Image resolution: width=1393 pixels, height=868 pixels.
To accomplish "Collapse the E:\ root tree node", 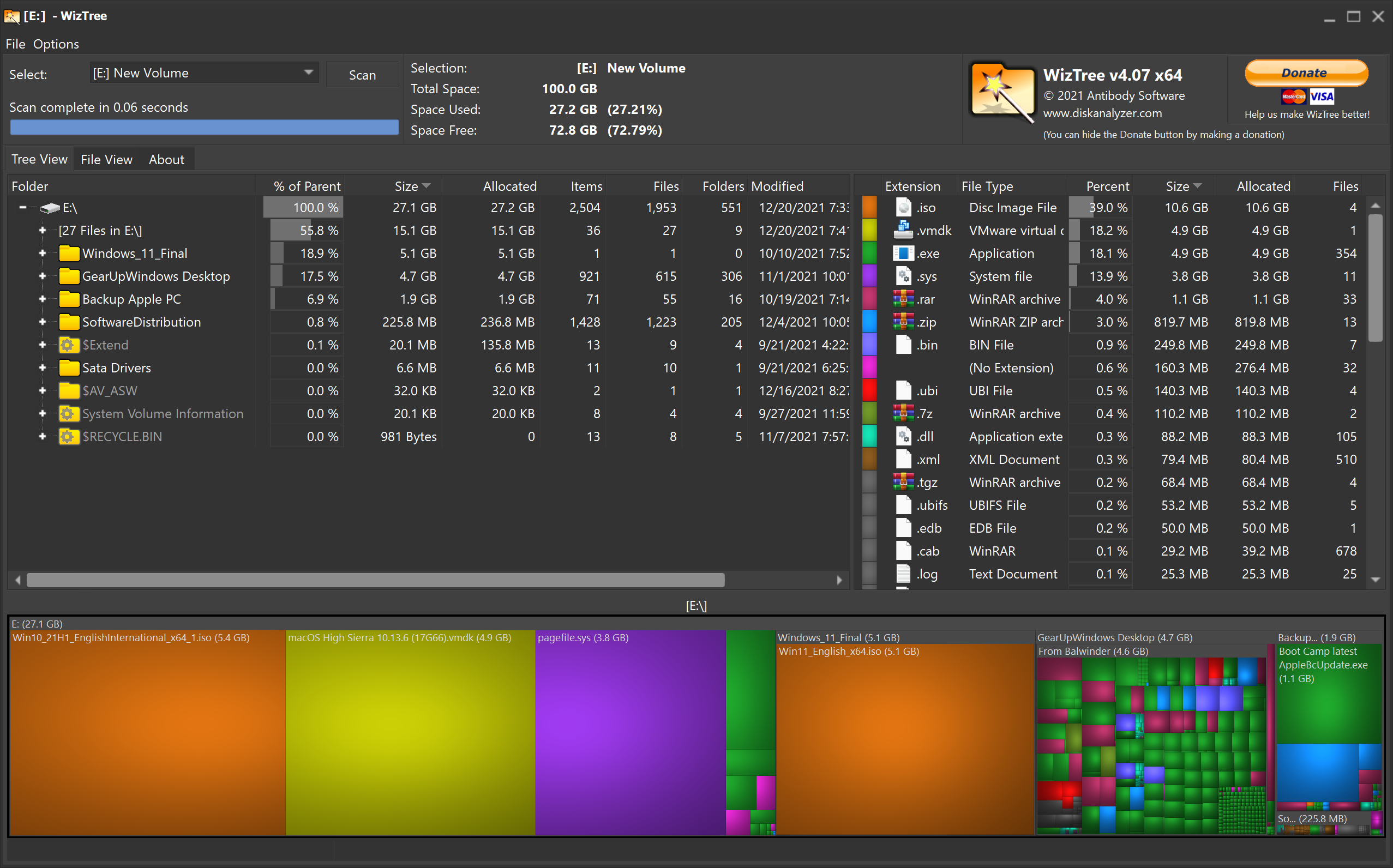I will (23, 208).
